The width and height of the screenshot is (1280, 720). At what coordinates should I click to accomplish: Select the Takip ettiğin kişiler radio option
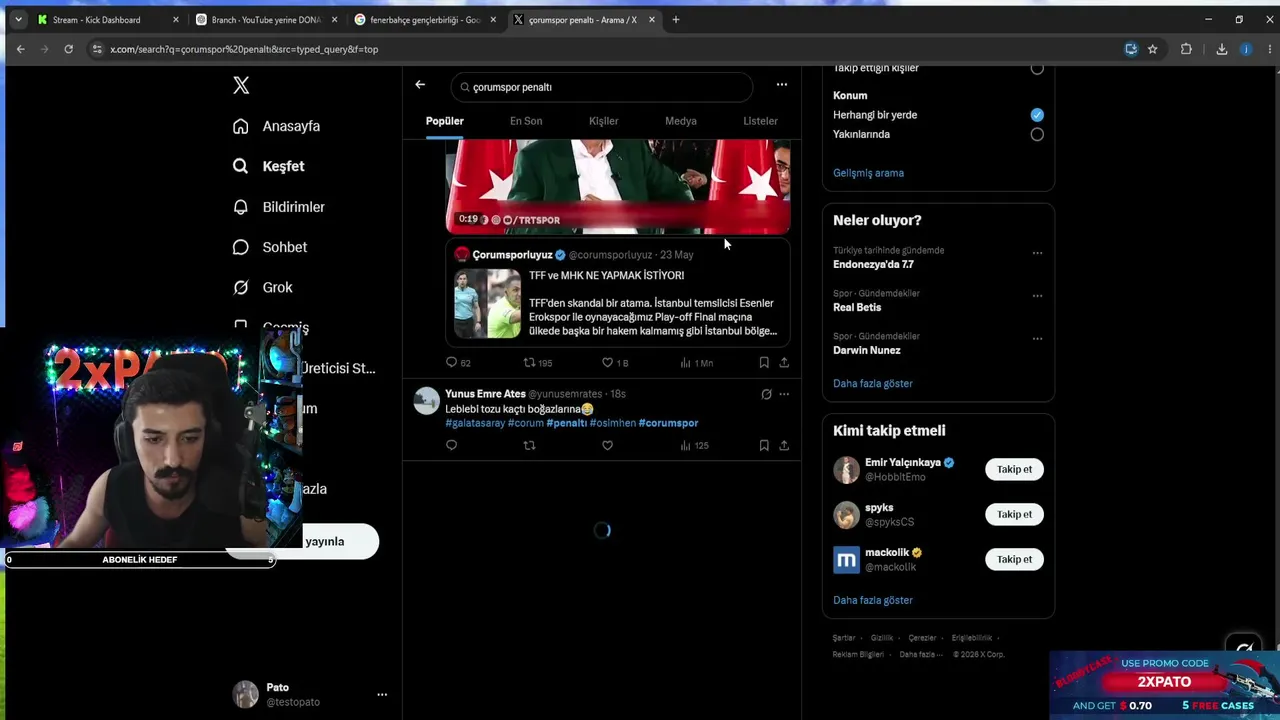point(1037,69)
